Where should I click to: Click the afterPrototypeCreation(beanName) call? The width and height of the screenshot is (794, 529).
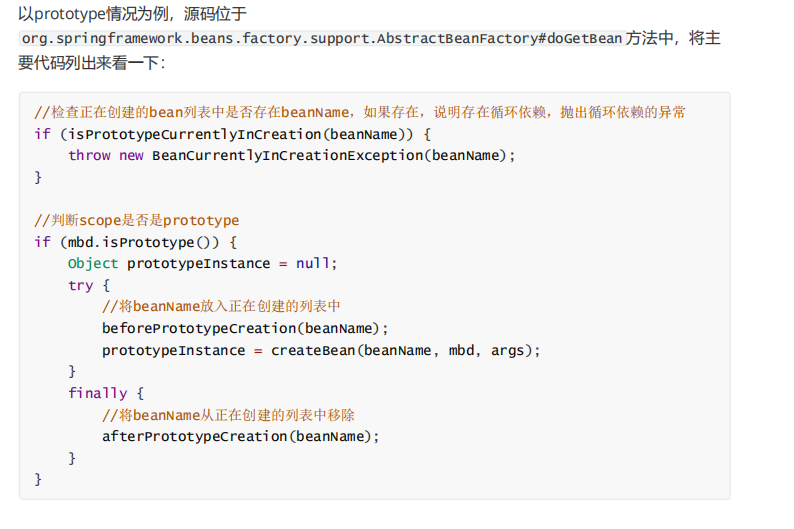tap(241, 437)
